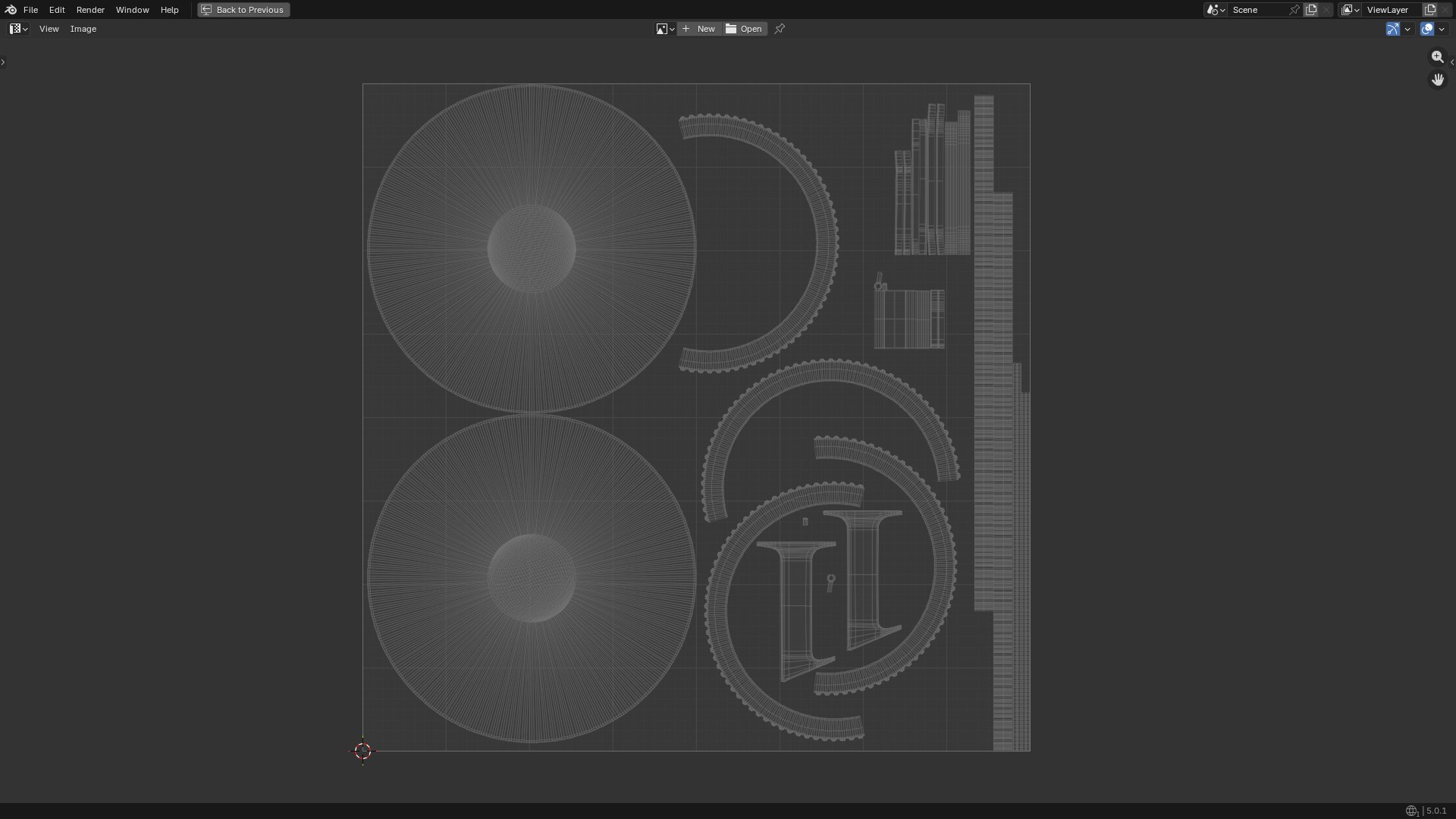Screen dimensions: 1456x819
Task: Click the 5.0.1 version text
Action: coord(1436,811)
